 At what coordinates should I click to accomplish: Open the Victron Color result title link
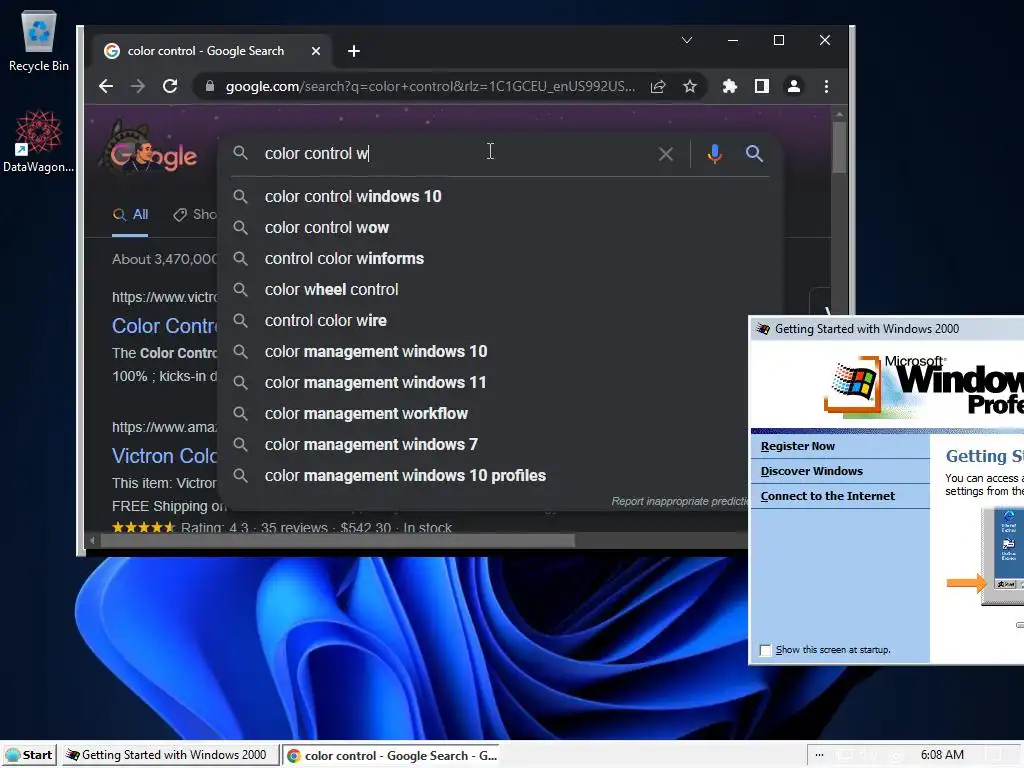coord(165,456)
